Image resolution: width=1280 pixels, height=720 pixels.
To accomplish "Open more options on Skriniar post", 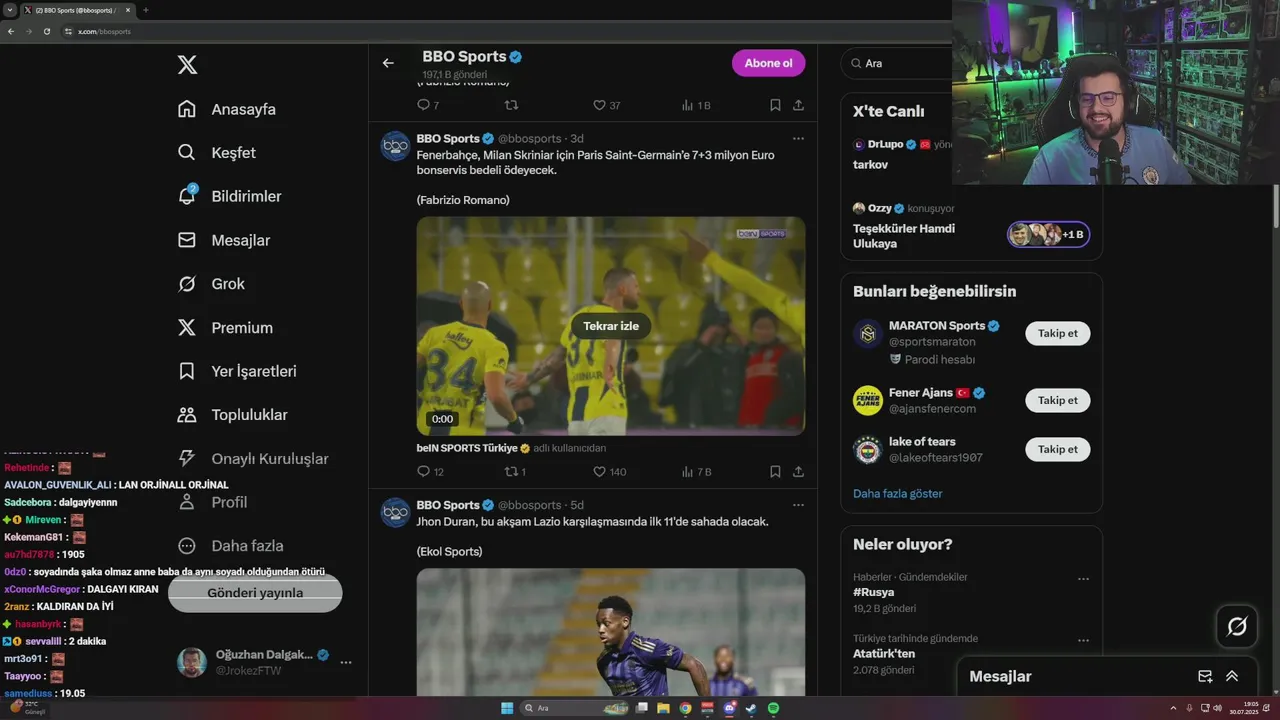I will [x=798, y=139].
